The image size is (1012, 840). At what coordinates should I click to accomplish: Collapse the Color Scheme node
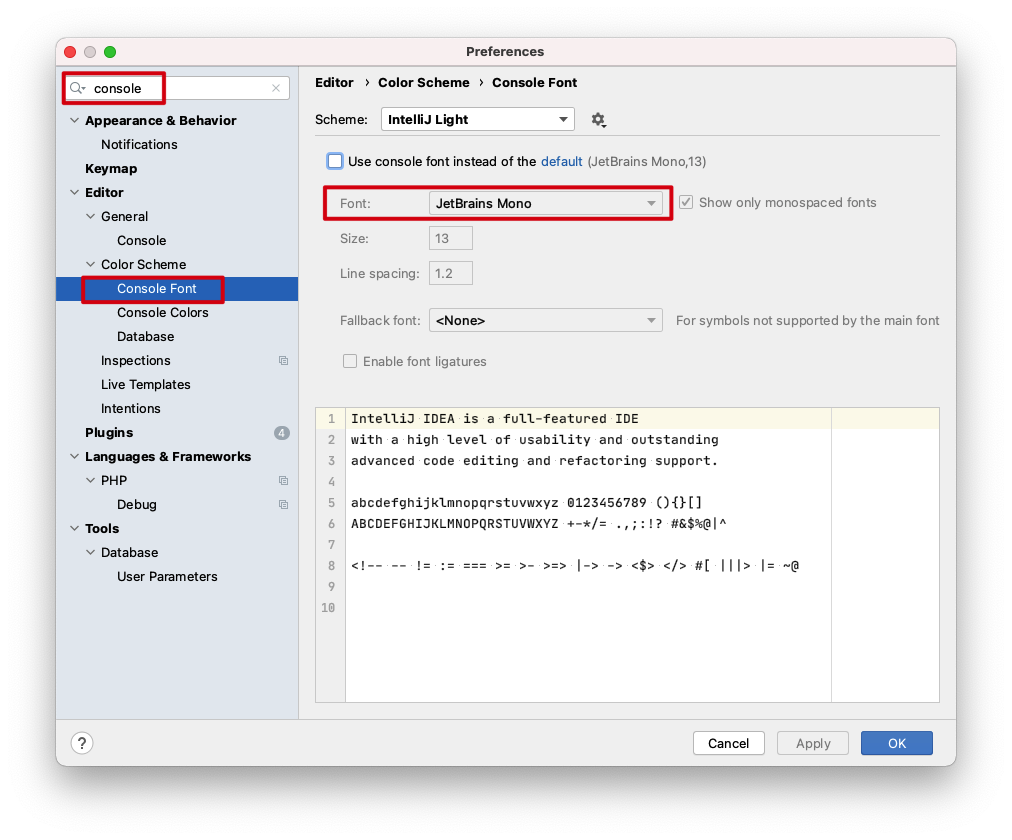(x=90, y=265)
